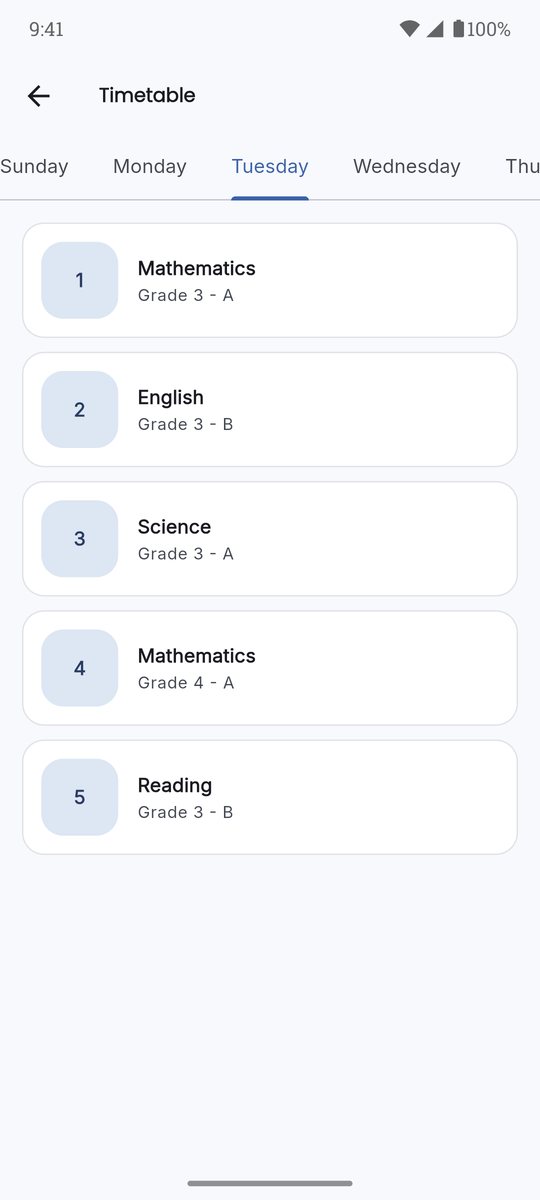Open the English Grade 3 - B card

[270, 409]
